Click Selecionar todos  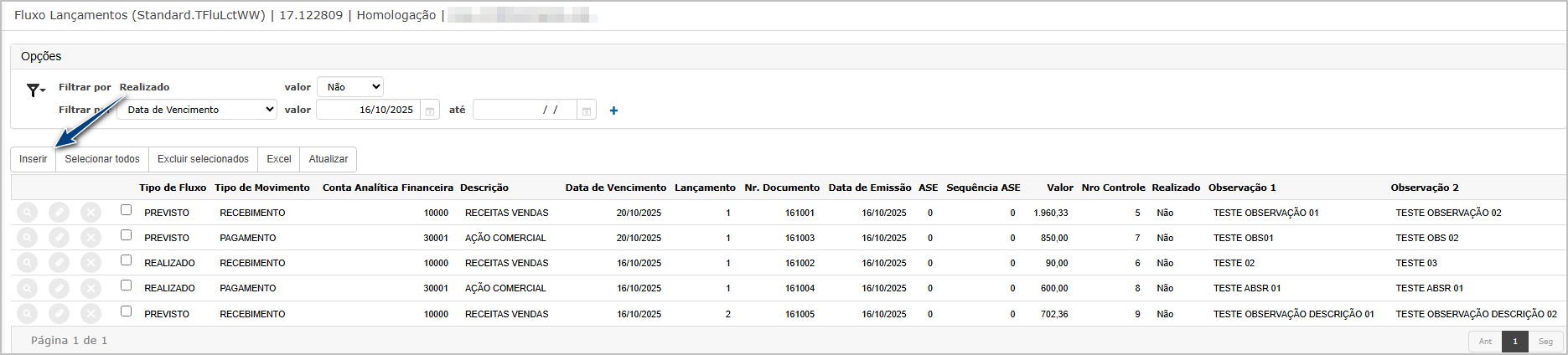[102, 159]
